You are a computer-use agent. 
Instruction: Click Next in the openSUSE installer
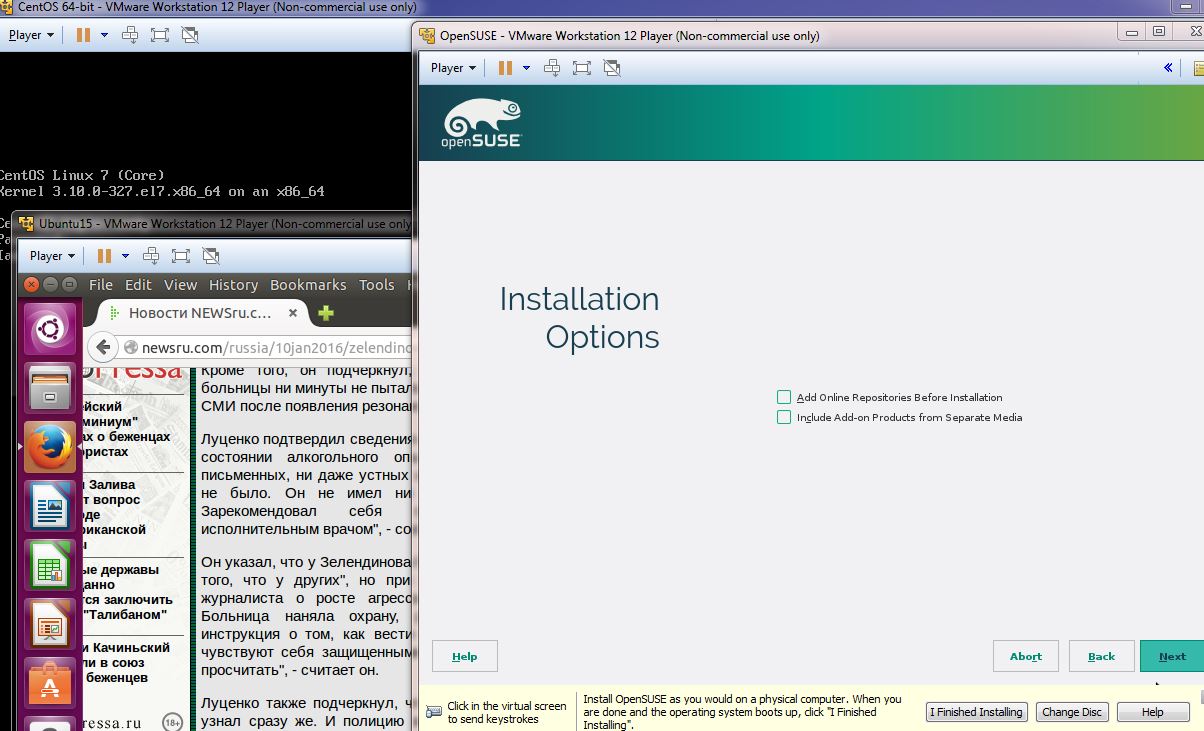tap(1171, 656)
